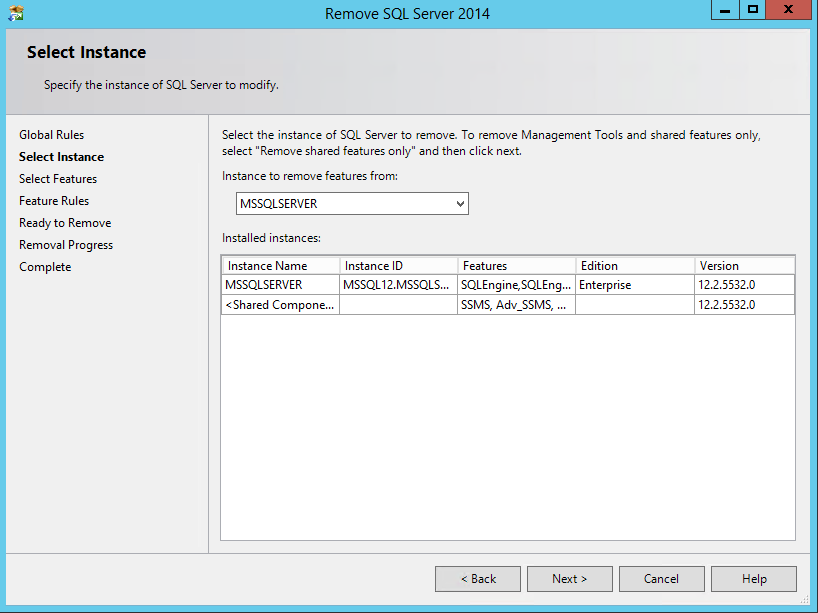Click the Next button

pyautogui.click(x=569, y=579)
